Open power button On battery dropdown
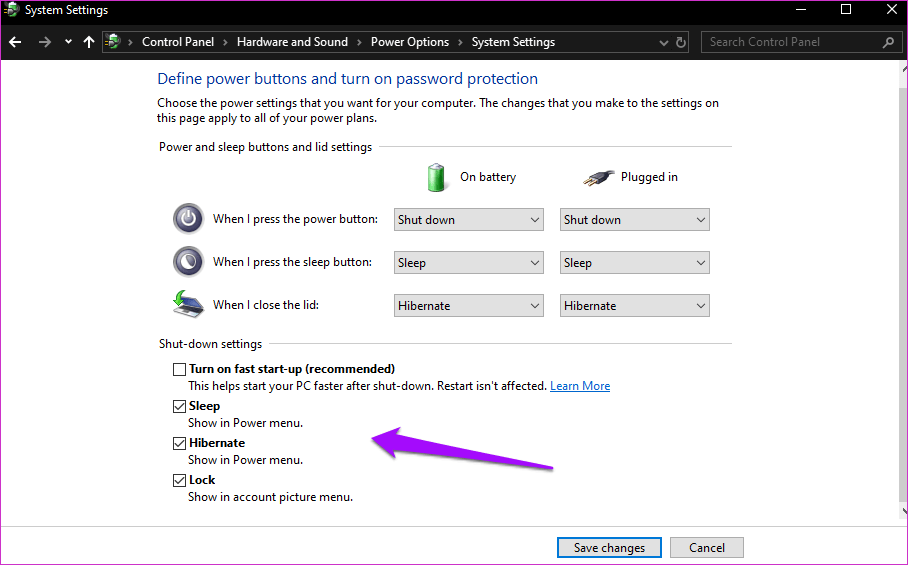 468,219
